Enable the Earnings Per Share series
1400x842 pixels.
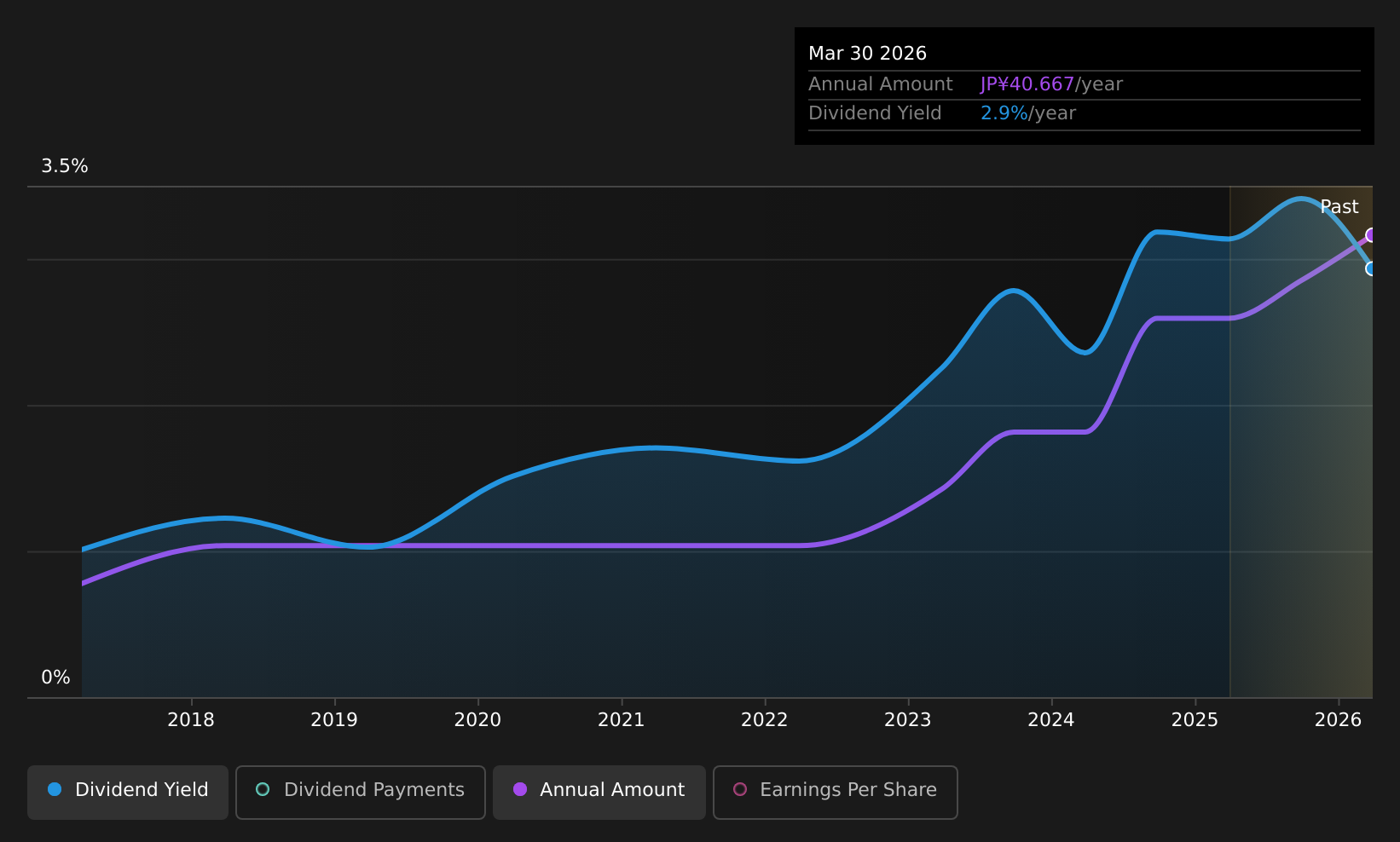[x=836, y=792]
